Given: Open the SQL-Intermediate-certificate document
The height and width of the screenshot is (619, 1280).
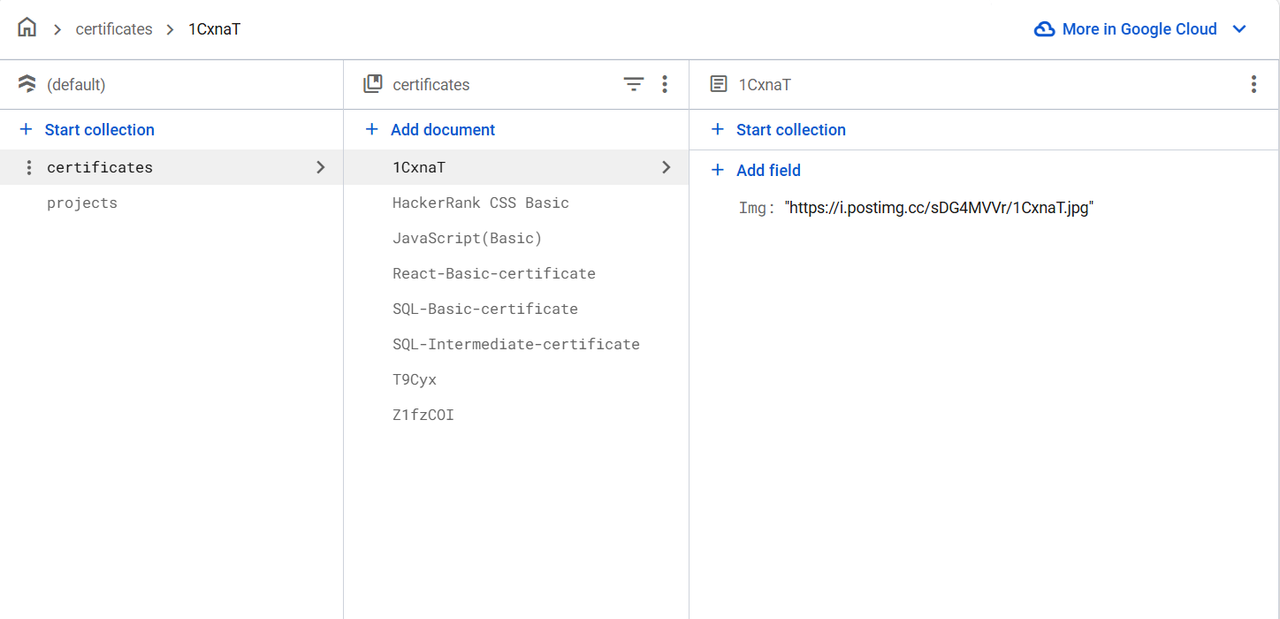Looking at the screenshot, I should (516, 344).
